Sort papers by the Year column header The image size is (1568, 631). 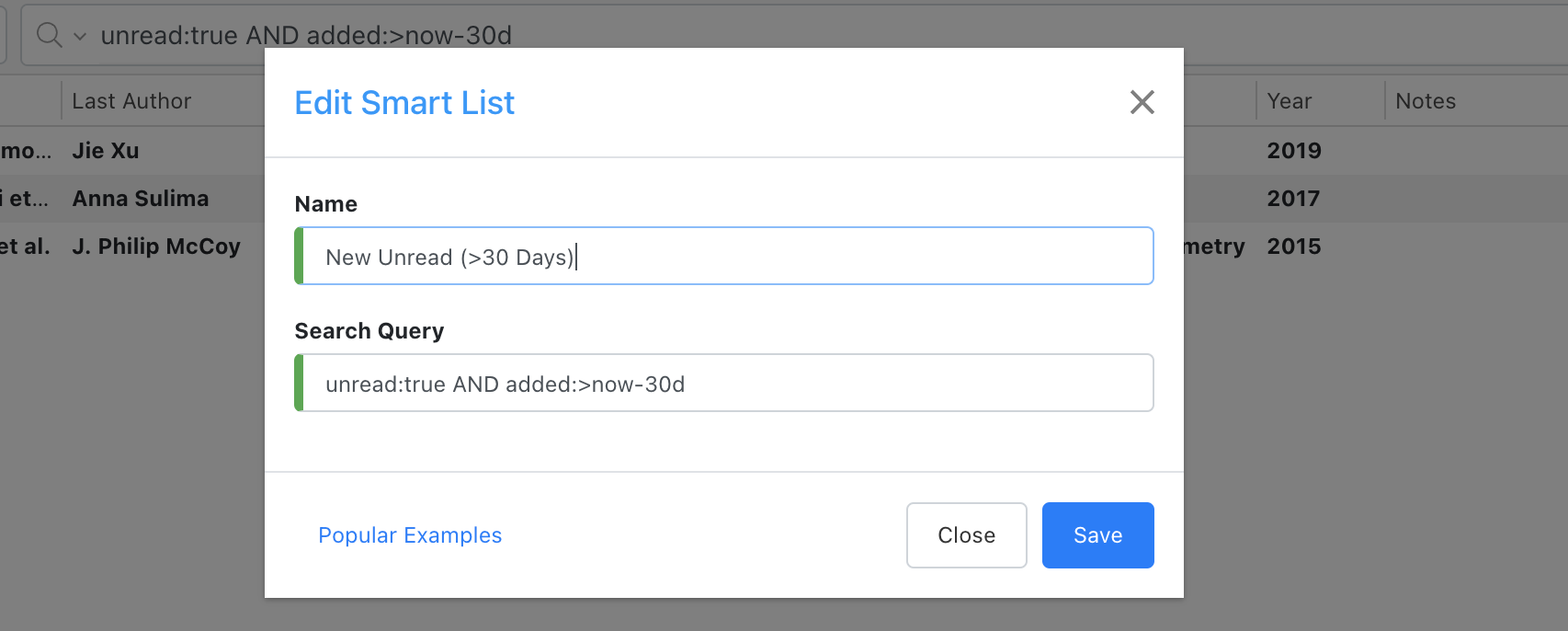click(x=1289, y=100)
